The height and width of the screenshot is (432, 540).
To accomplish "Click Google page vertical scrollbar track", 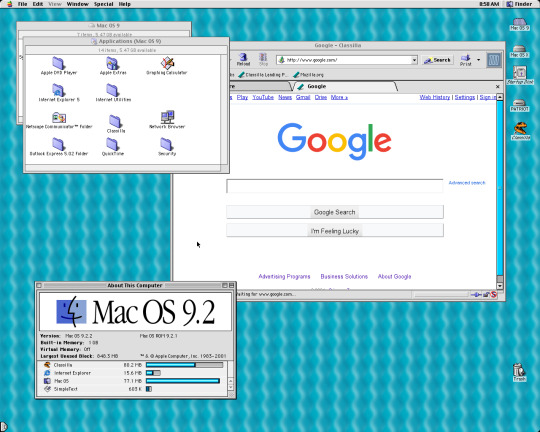I will tap(500, 188).
